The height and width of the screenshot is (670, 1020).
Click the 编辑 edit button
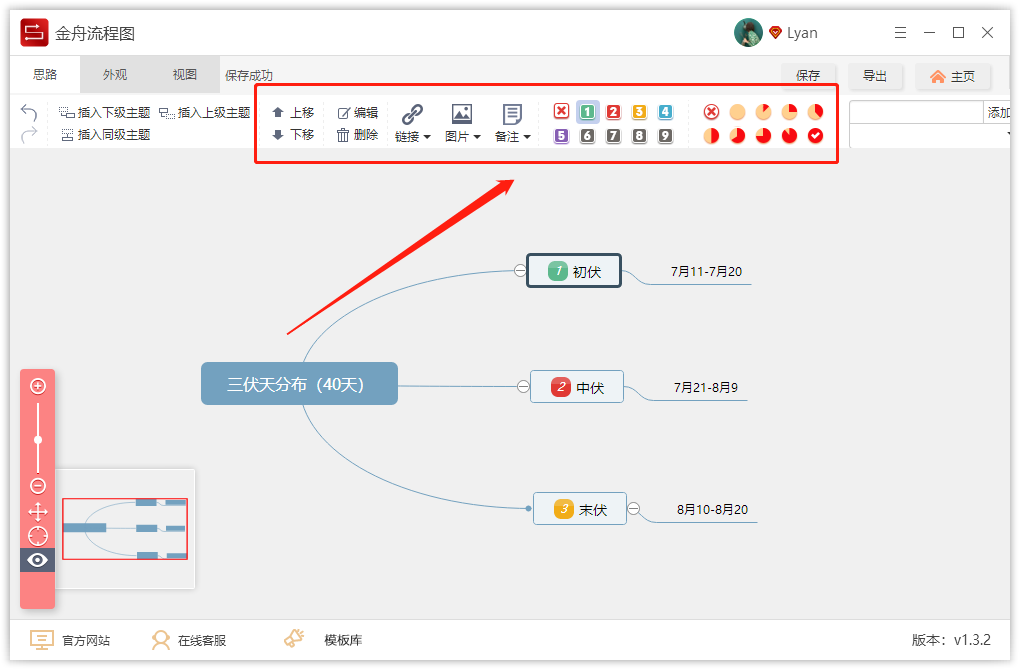point(358,113)
